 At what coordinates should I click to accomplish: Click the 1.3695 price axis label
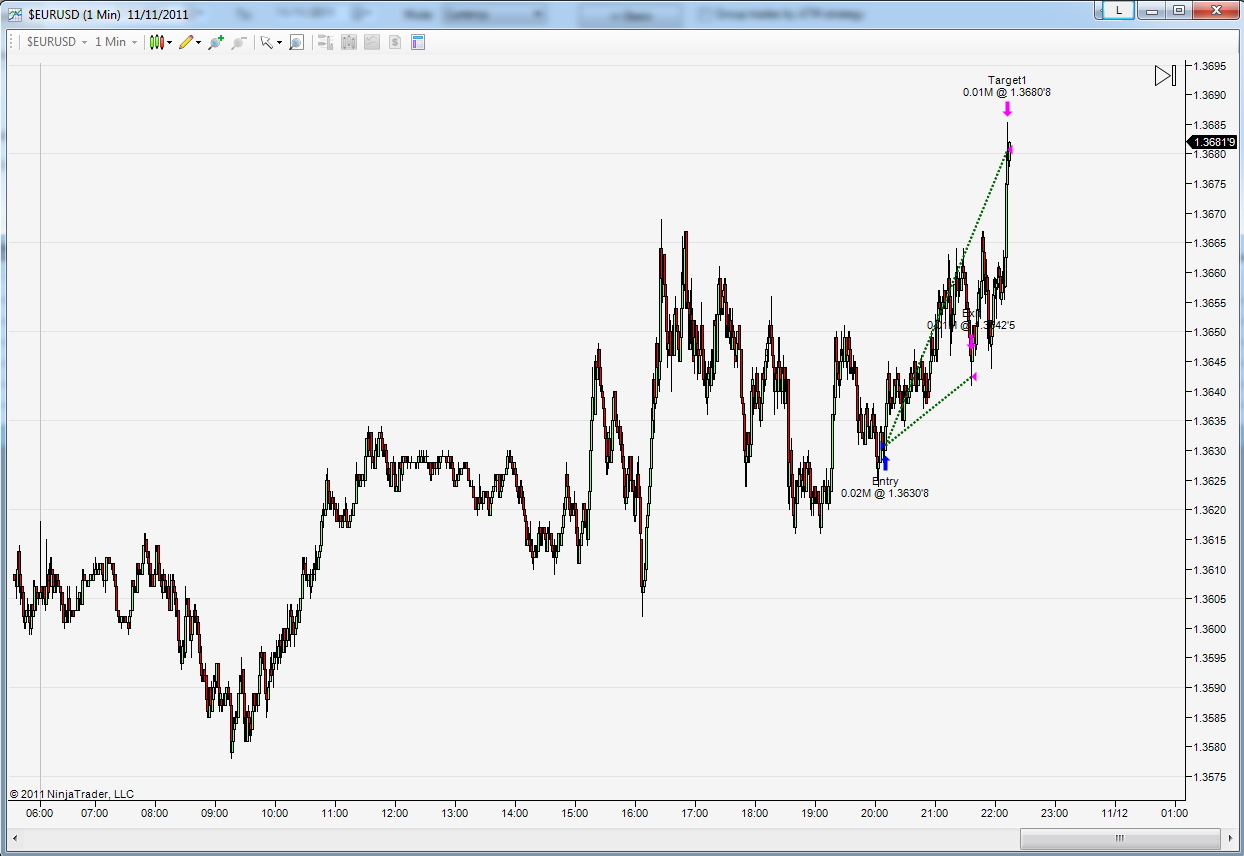pyautogui.click(x=1210, y=66)
